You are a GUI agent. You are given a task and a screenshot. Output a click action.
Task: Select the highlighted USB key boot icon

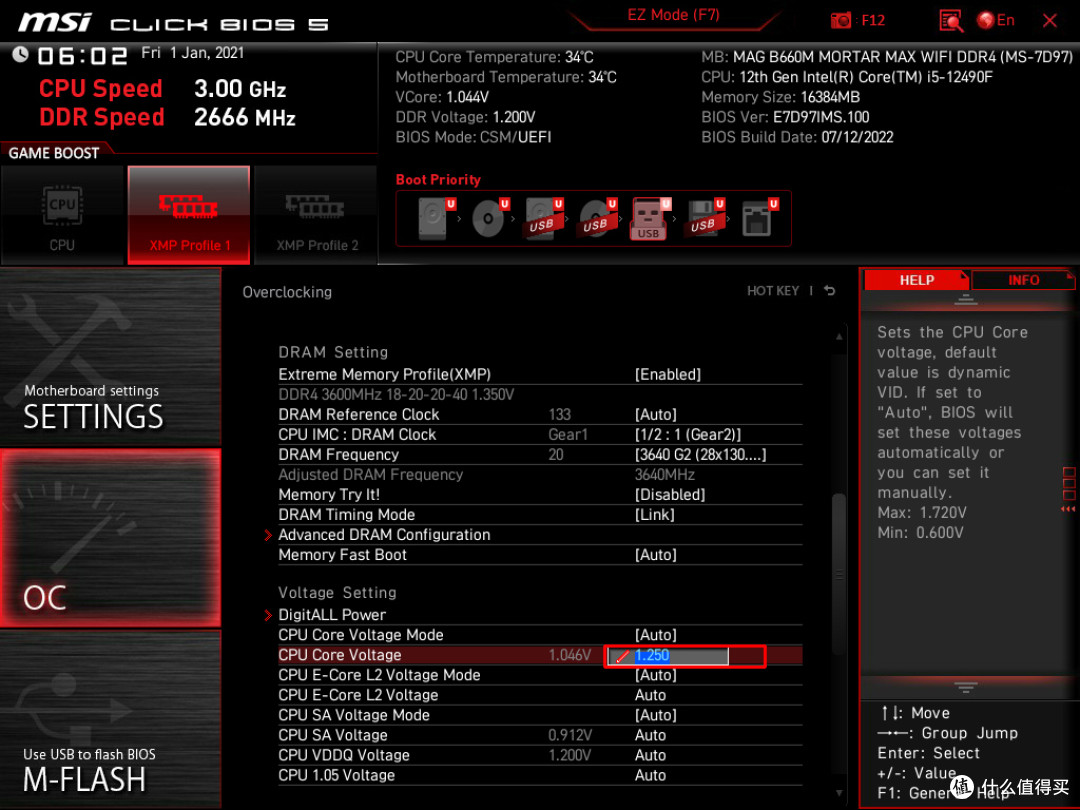click(x=651, y=218)
